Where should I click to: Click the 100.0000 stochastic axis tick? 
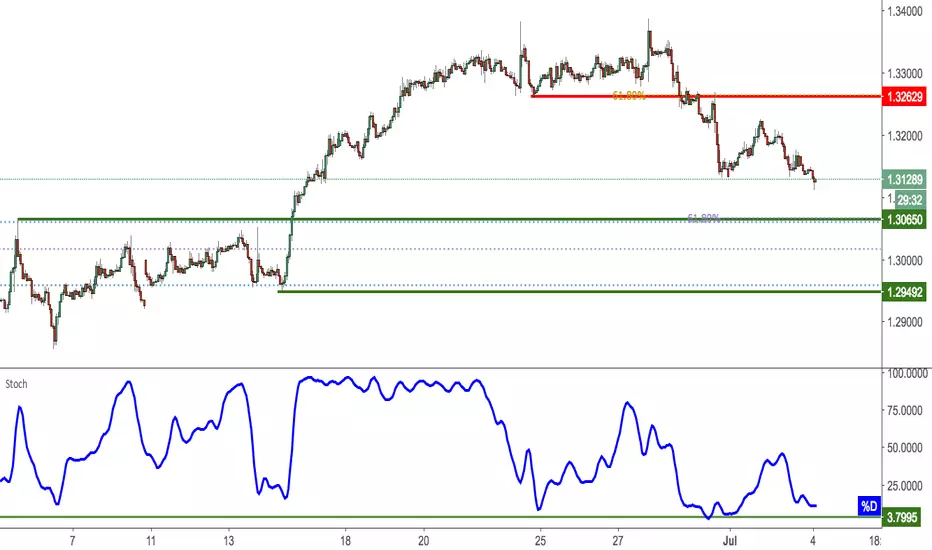tap(907, 373)
